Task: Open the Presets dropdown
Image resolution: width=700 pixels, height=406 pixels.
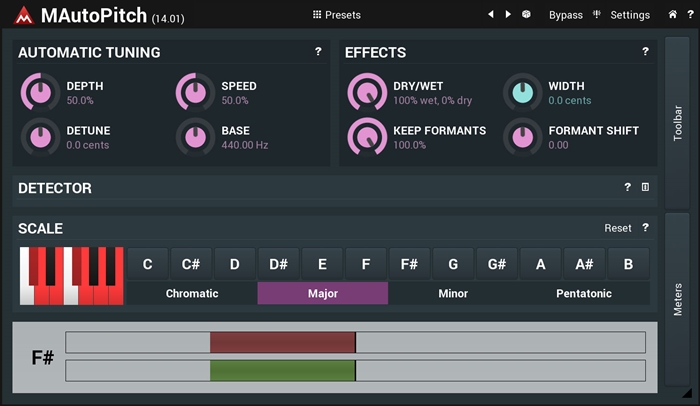Action: click(x=336, y=15)
